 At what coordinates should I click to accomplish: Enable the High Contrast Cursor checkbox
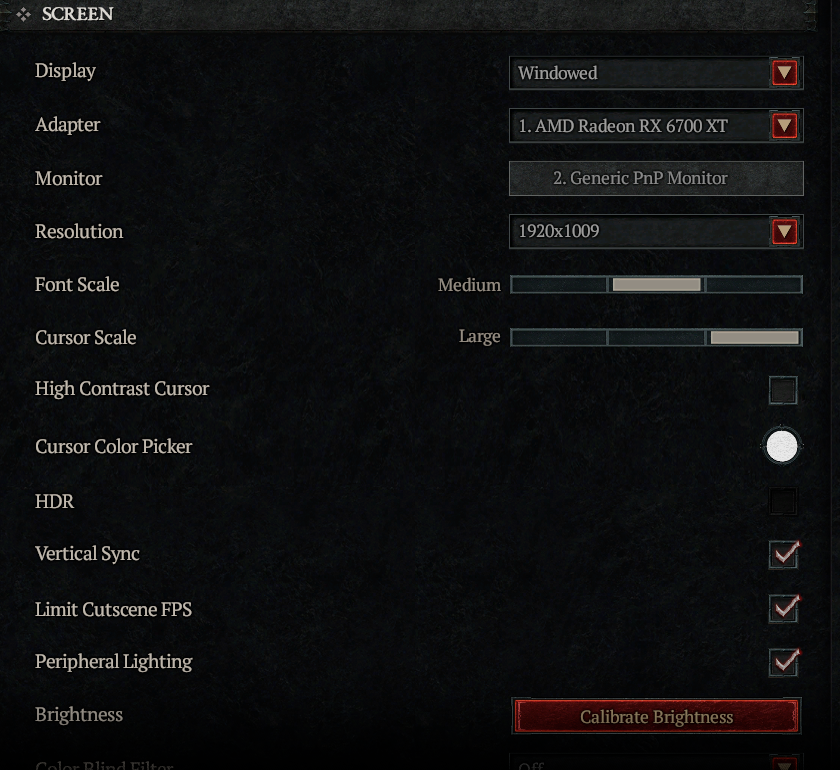(x=783, y=390)
